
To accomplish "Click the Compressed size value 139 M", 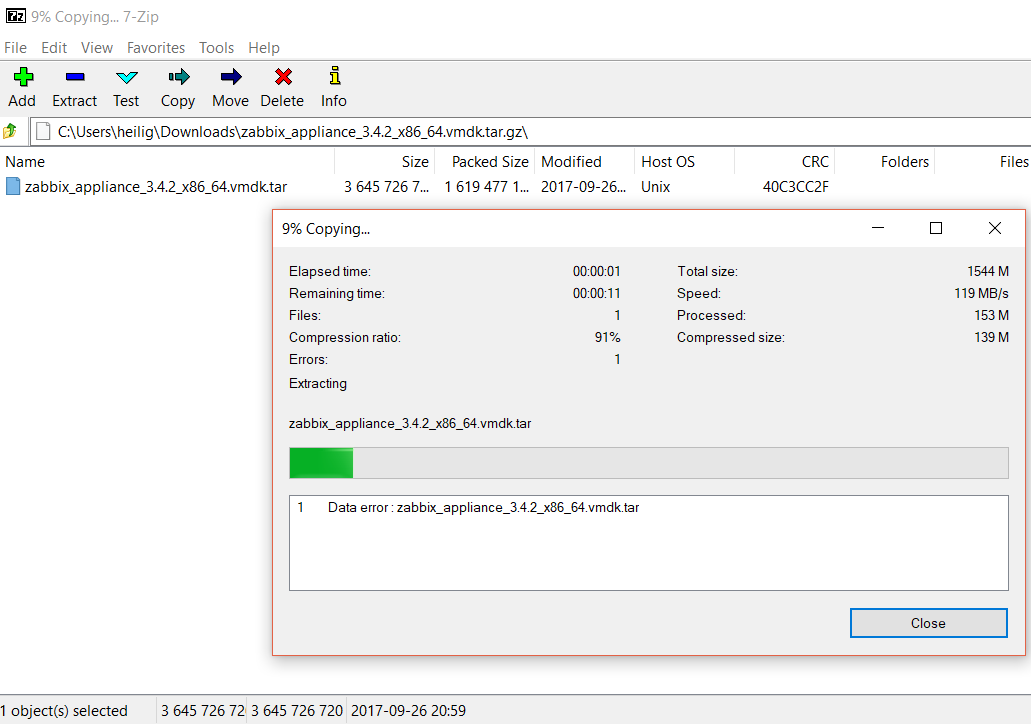I will 992,337.
